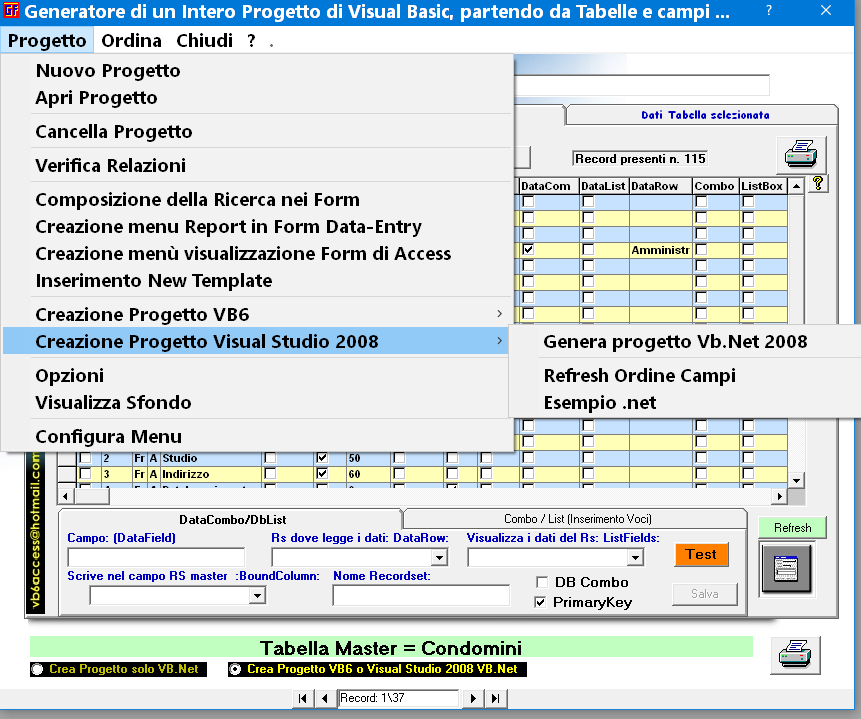Uncheck DataCom checkbox in Amministr row
The image size is (861, 719).
click(528, 249)
